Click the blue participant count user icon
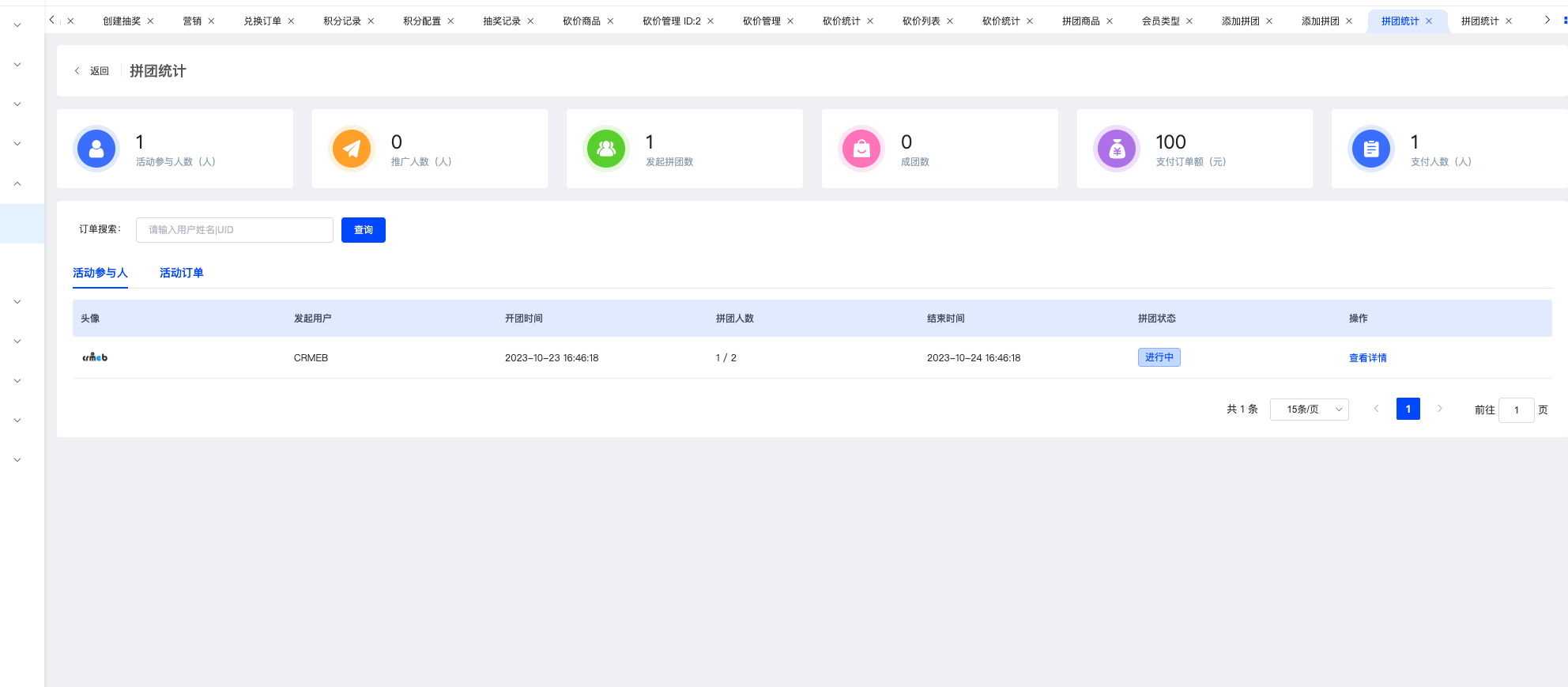This screenshot has height=687, width=1568. (x=96, y=149)
